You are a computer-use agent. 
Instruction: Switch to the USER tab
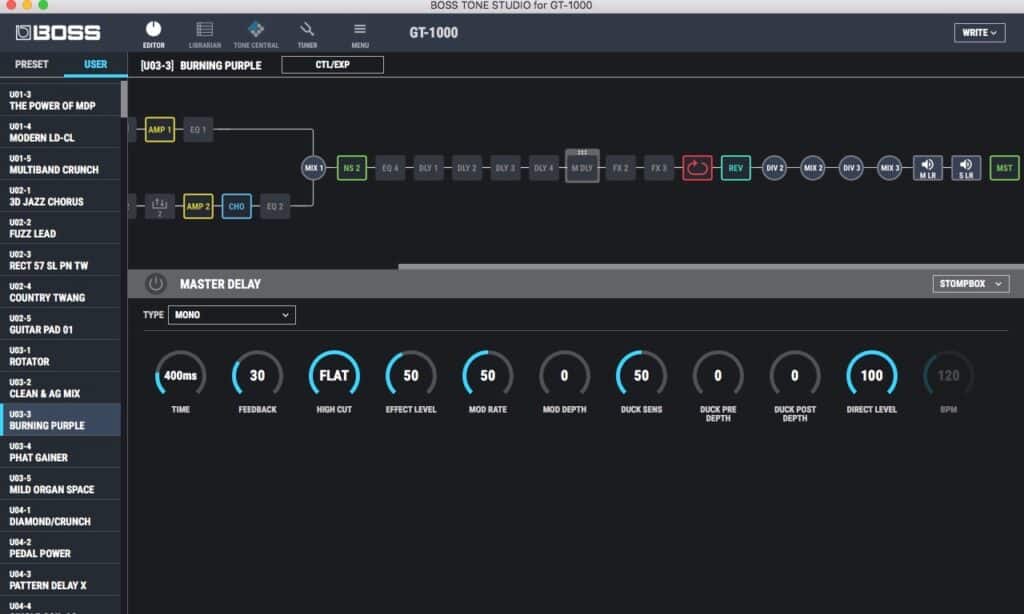click(x=95, y=64)
